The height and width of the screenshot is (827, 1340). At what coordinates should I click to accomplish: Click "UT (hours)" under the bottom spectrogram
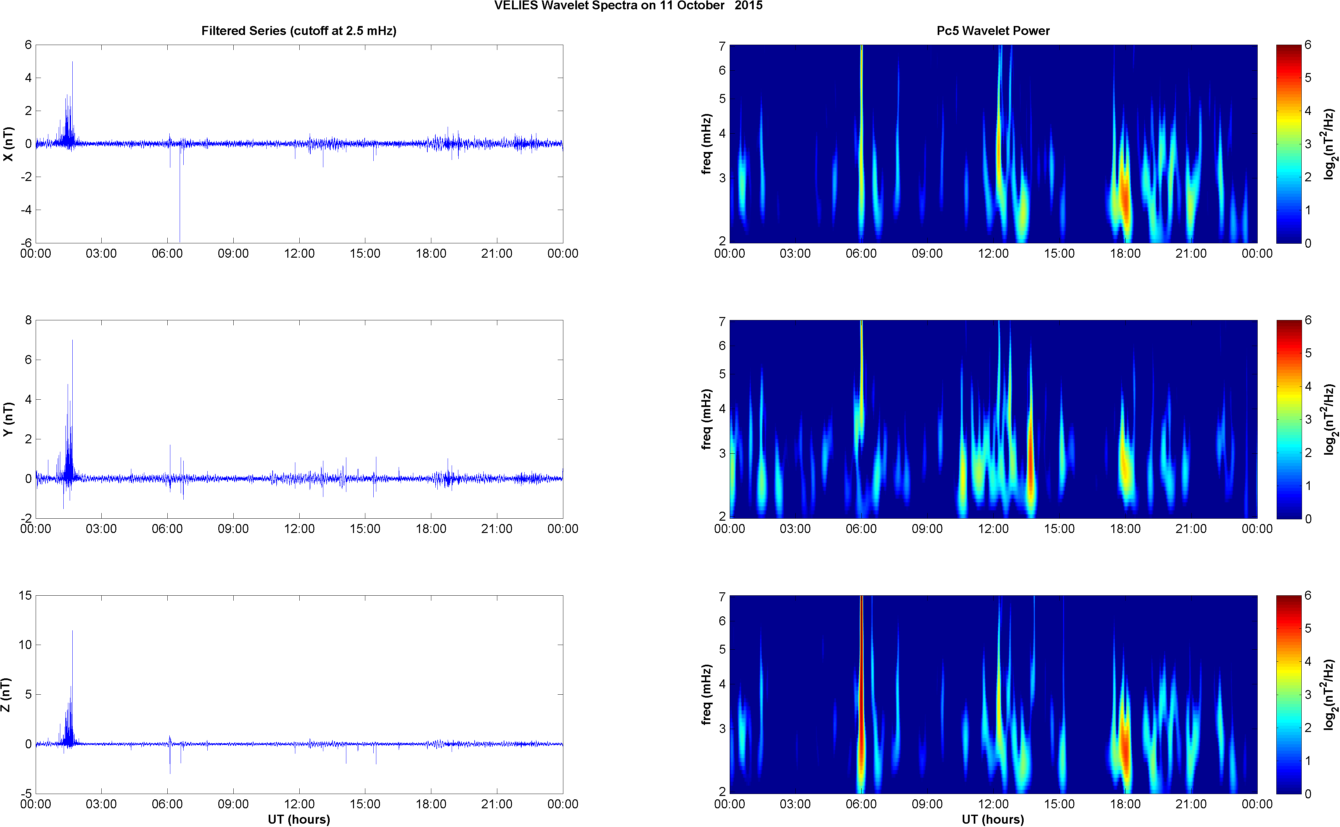point(993,819)
